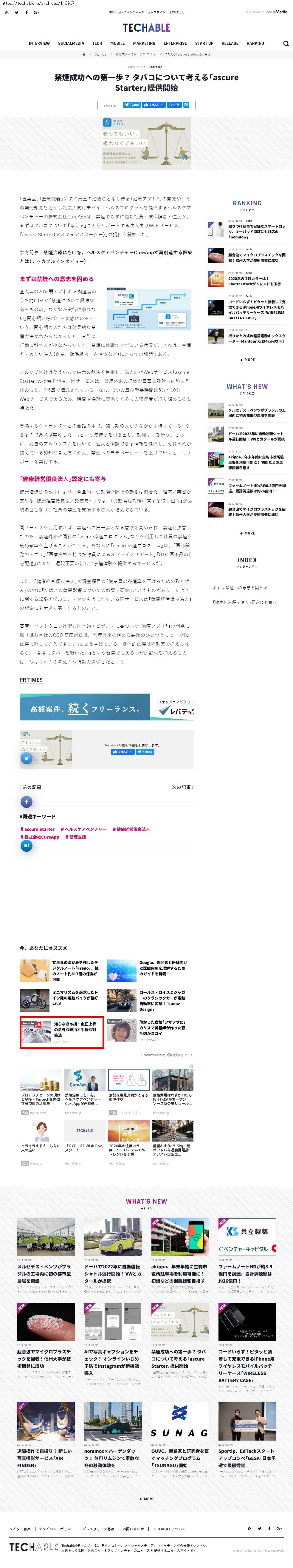
Task: Open the RSS feed icon in top header
Action: point(7,12)
